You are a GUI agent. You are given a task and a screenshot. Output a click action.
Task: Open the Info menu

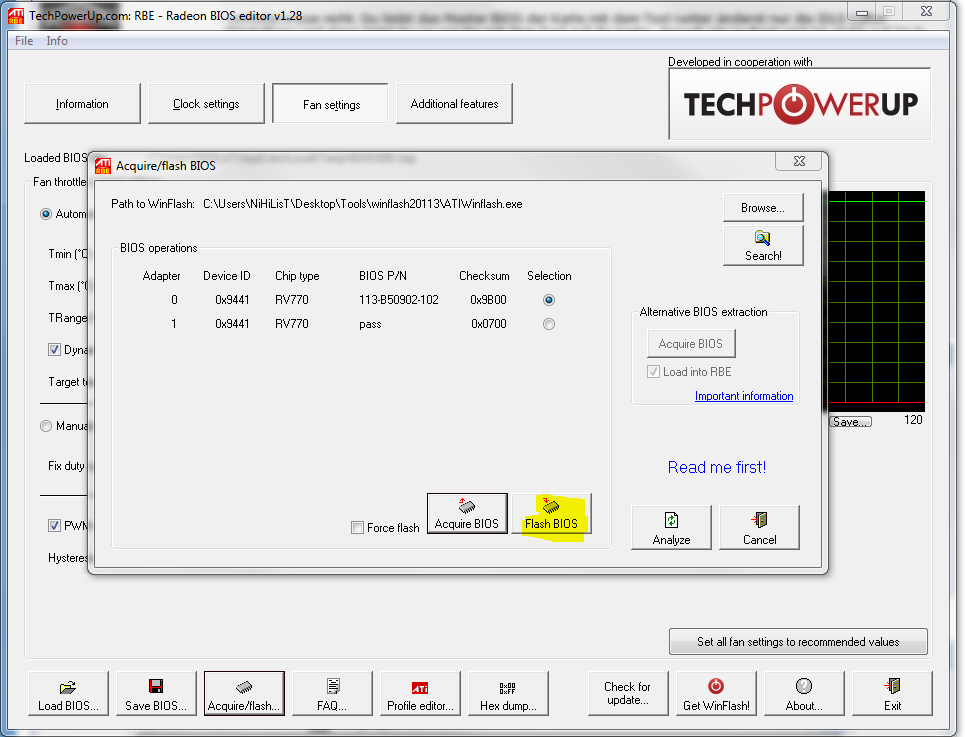click(57, 41)
